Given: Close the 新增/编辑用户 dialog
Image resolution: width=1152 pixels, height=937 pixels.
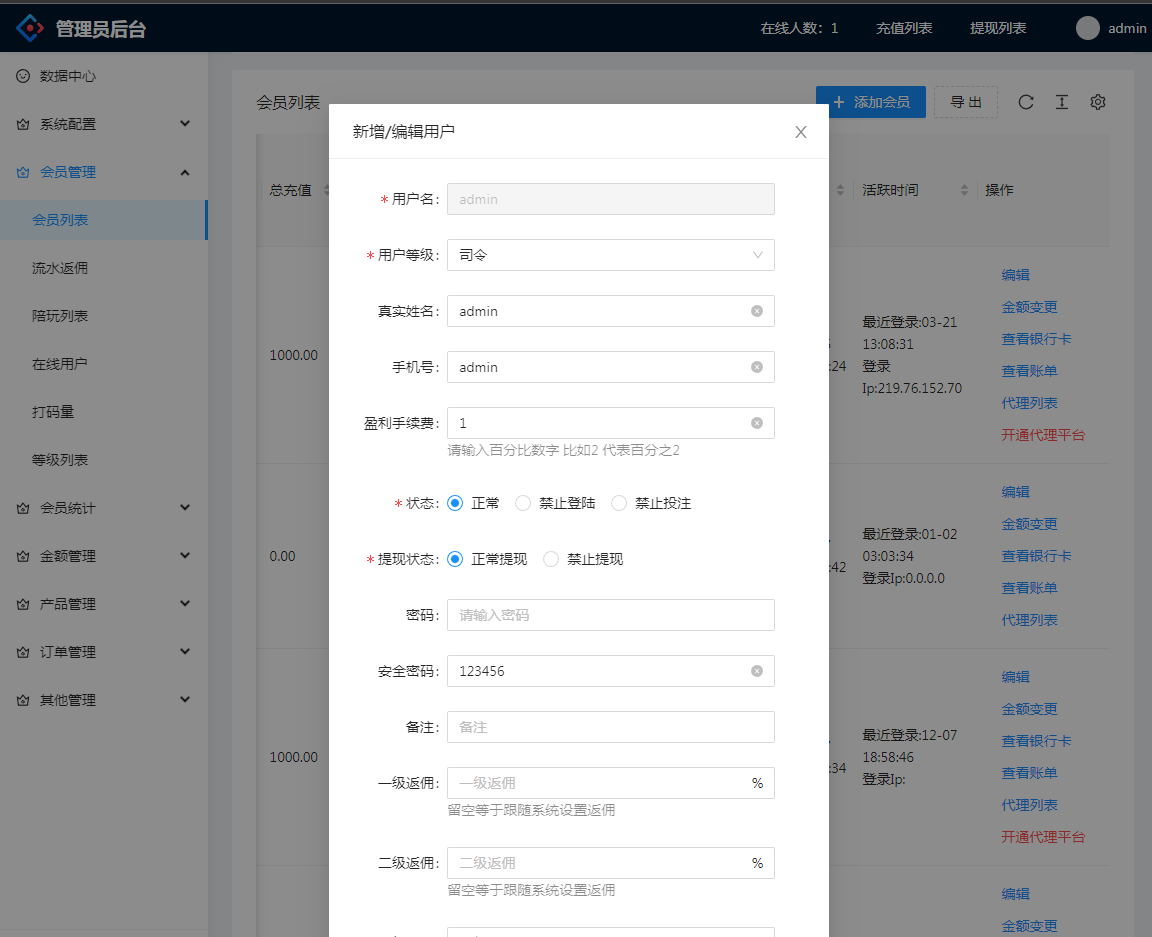Looking at the screenshot, I should click(801, 132).
